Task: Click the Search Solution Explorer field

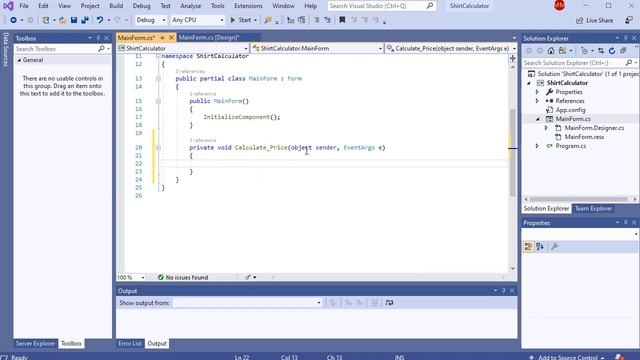Action: [573, 63]
